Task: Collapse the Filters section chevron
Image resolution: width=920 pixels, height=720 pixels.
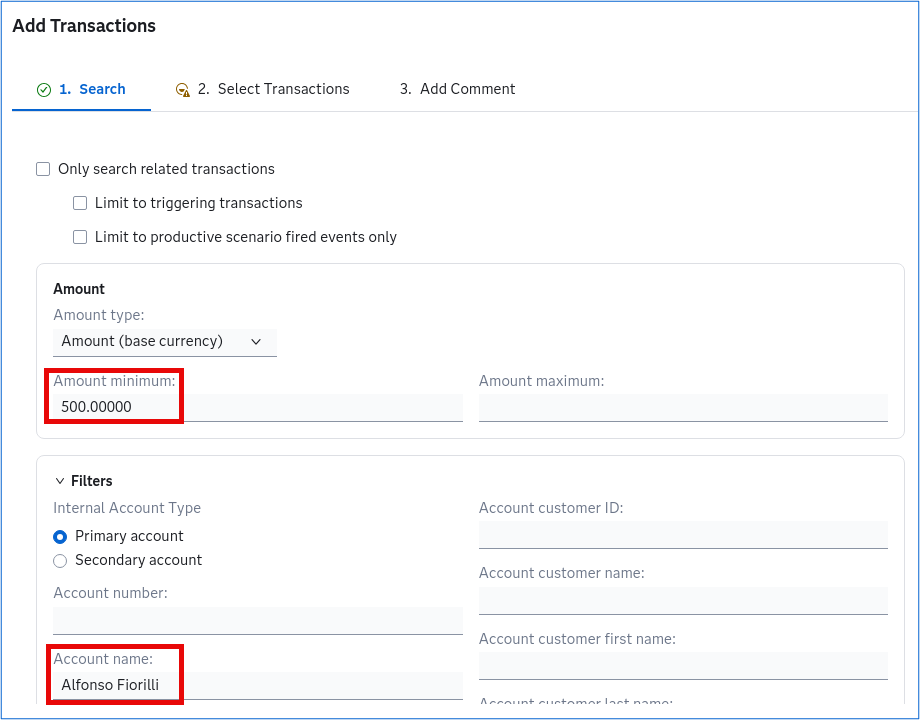Action: [59, 481]
